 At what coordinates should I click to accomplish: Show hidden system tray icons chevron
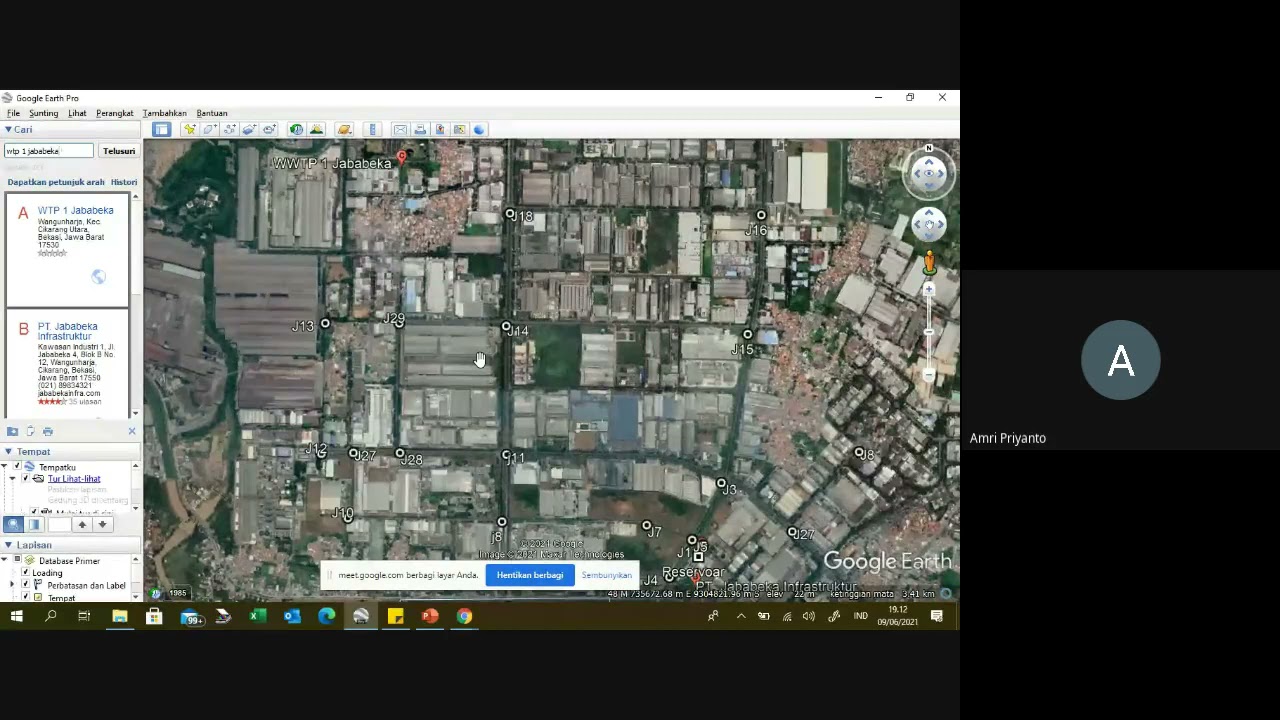coord(740,616)
